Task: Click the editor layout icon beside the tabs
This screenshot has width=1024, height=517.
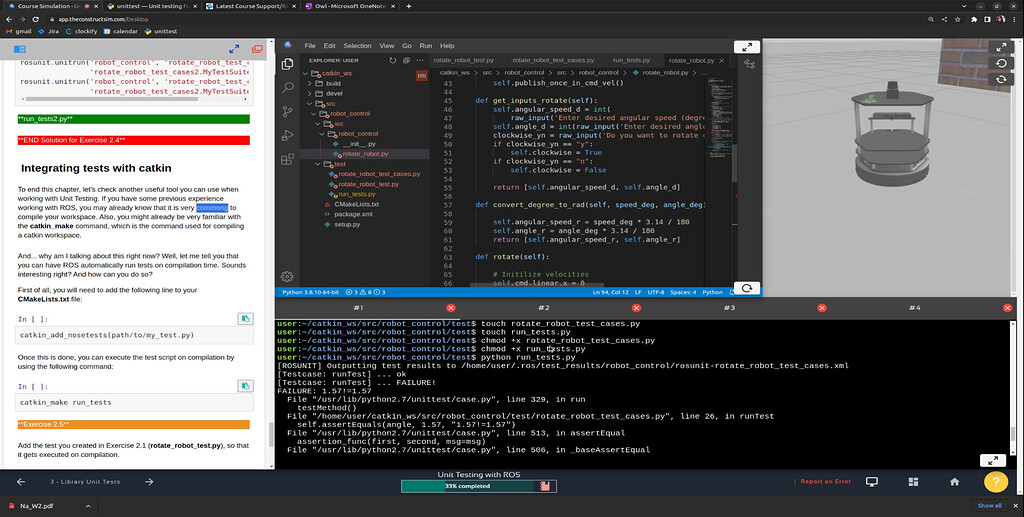Action: [749, 64]
